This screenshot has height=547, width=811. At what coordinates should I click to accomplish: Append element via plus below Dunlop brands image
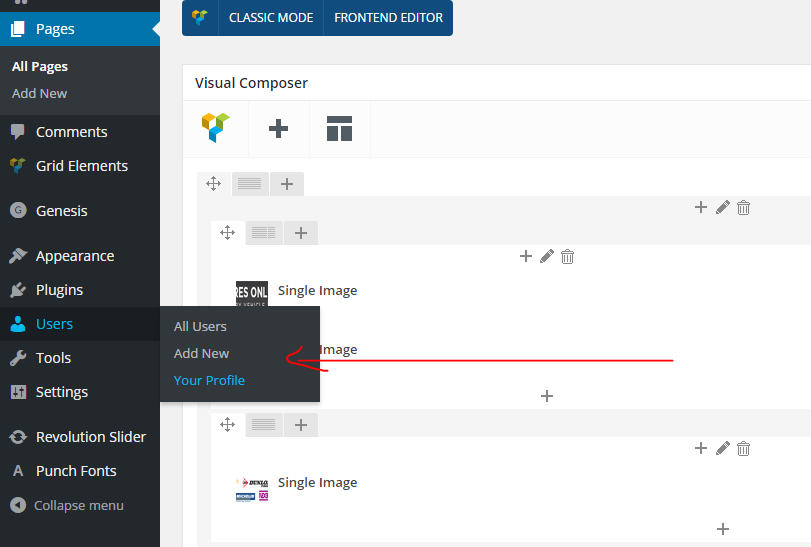[723, 529]
